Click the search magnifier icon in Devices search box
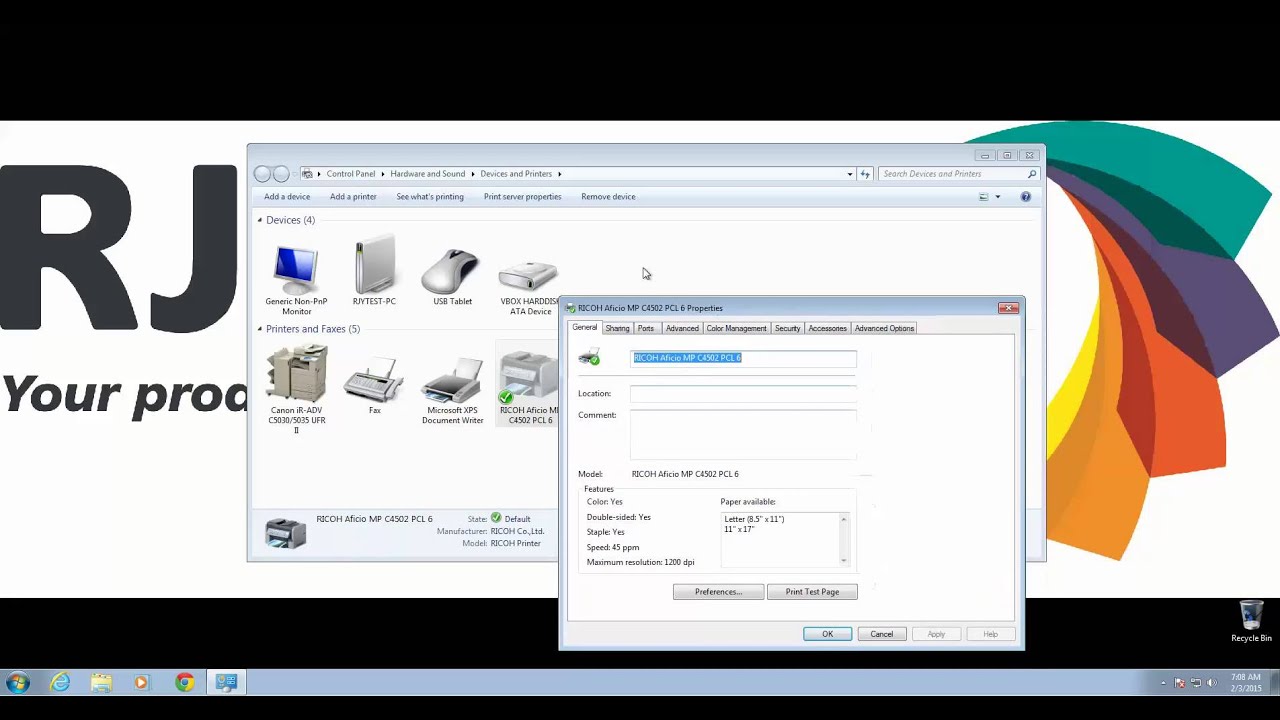The width and height of the screenshot is (1280, 720). coord(1032,174)
